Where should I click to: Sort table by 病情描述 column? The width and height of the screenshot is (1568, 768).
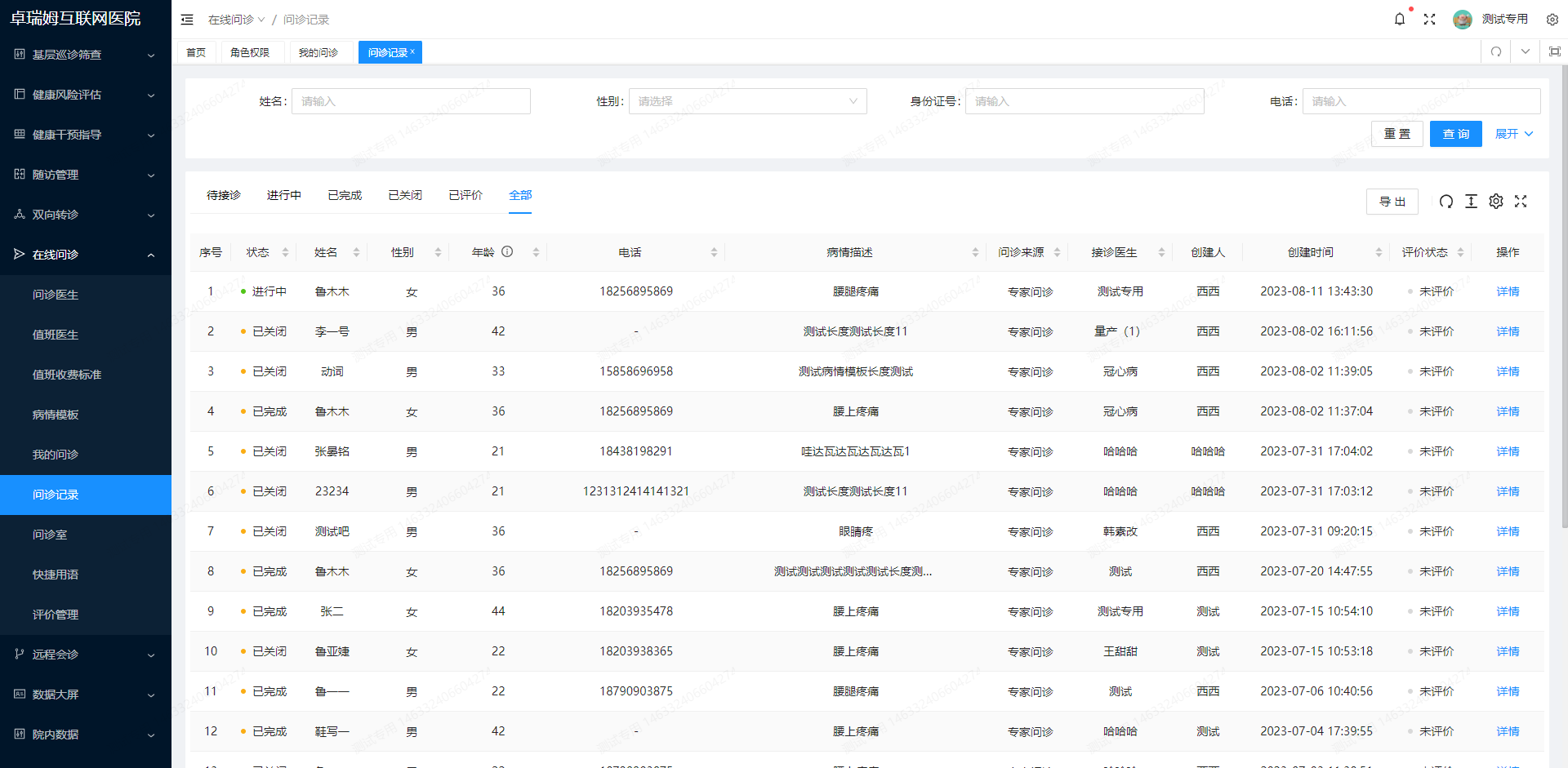pyautogui.click(x=975, y=252)
